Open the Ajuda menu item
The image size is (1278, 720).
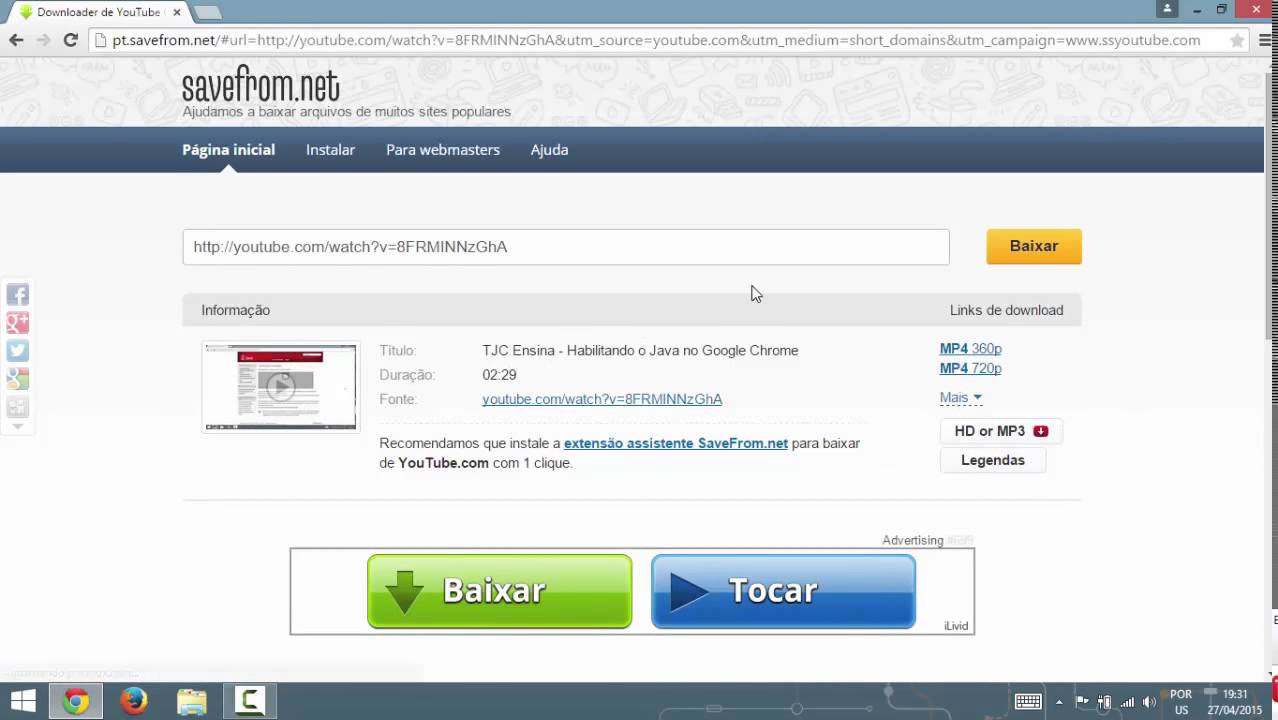(549, 149)
